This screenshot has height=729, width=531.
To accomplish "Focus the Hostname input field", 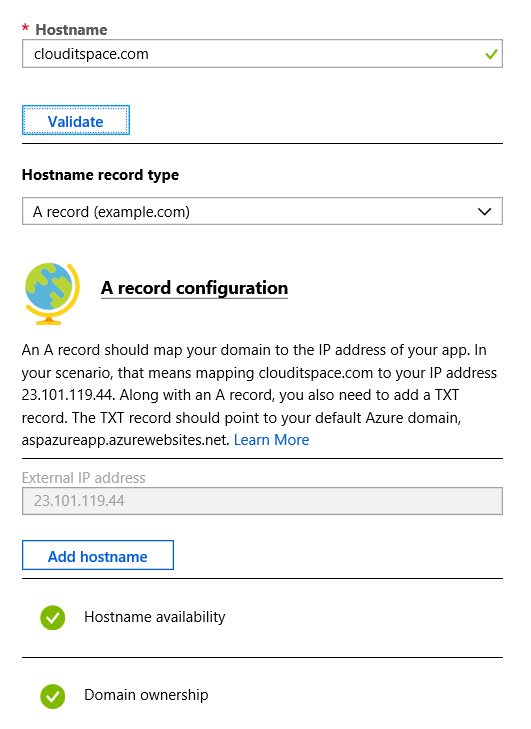I will [x=262, y=54].
